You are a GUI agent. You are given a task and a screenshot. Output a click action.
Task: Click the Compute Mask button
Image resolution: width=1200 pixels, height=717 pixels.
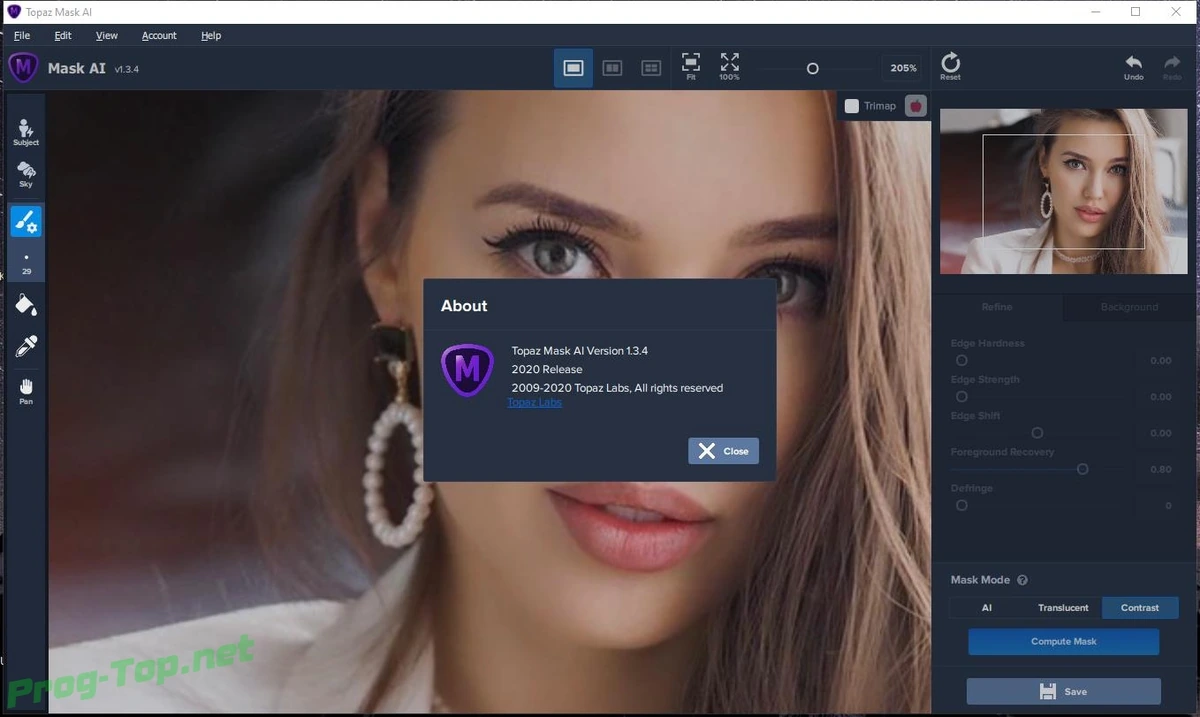(1063, 641)
